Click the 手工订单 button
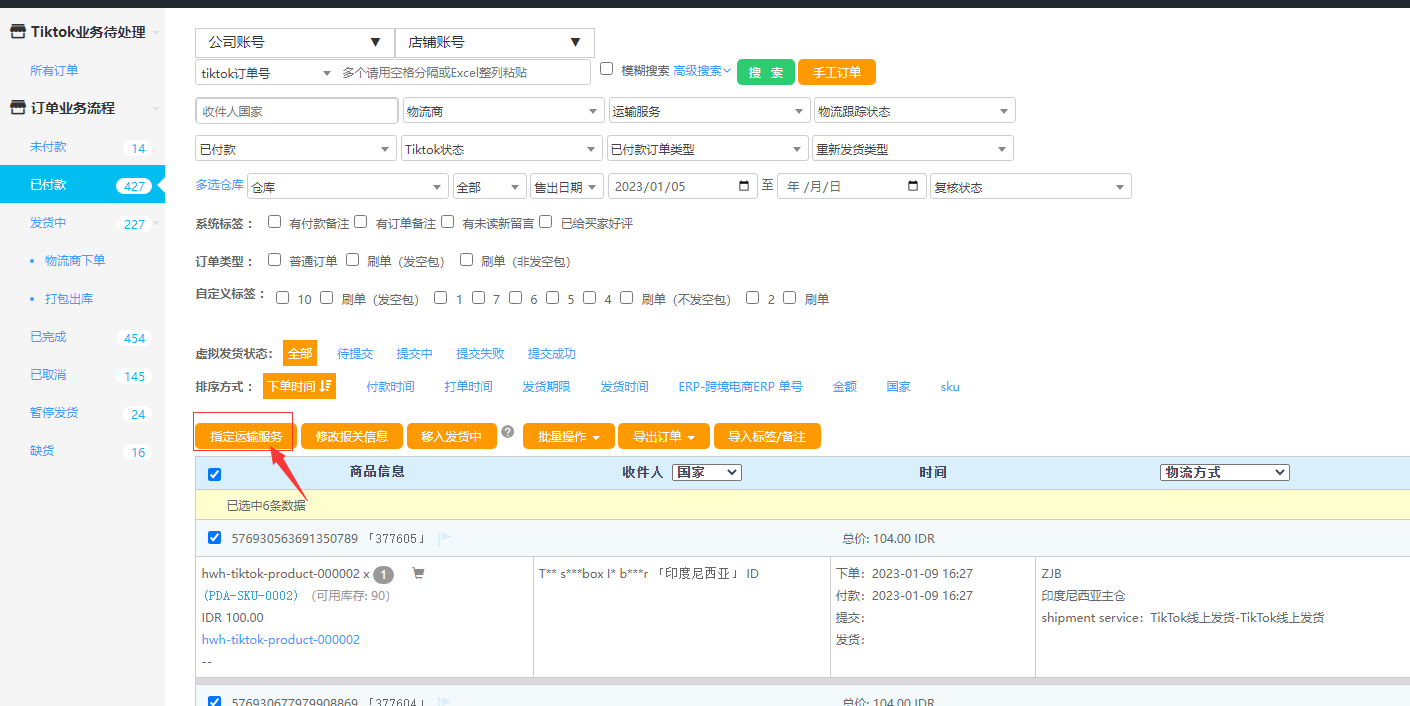Image resolution: width=1410 pixels, height=706 pixels. [837, 72]
